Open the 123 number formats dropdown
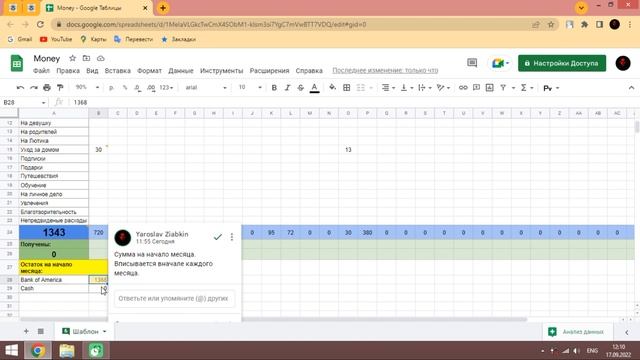 click(x=166, y=88)
